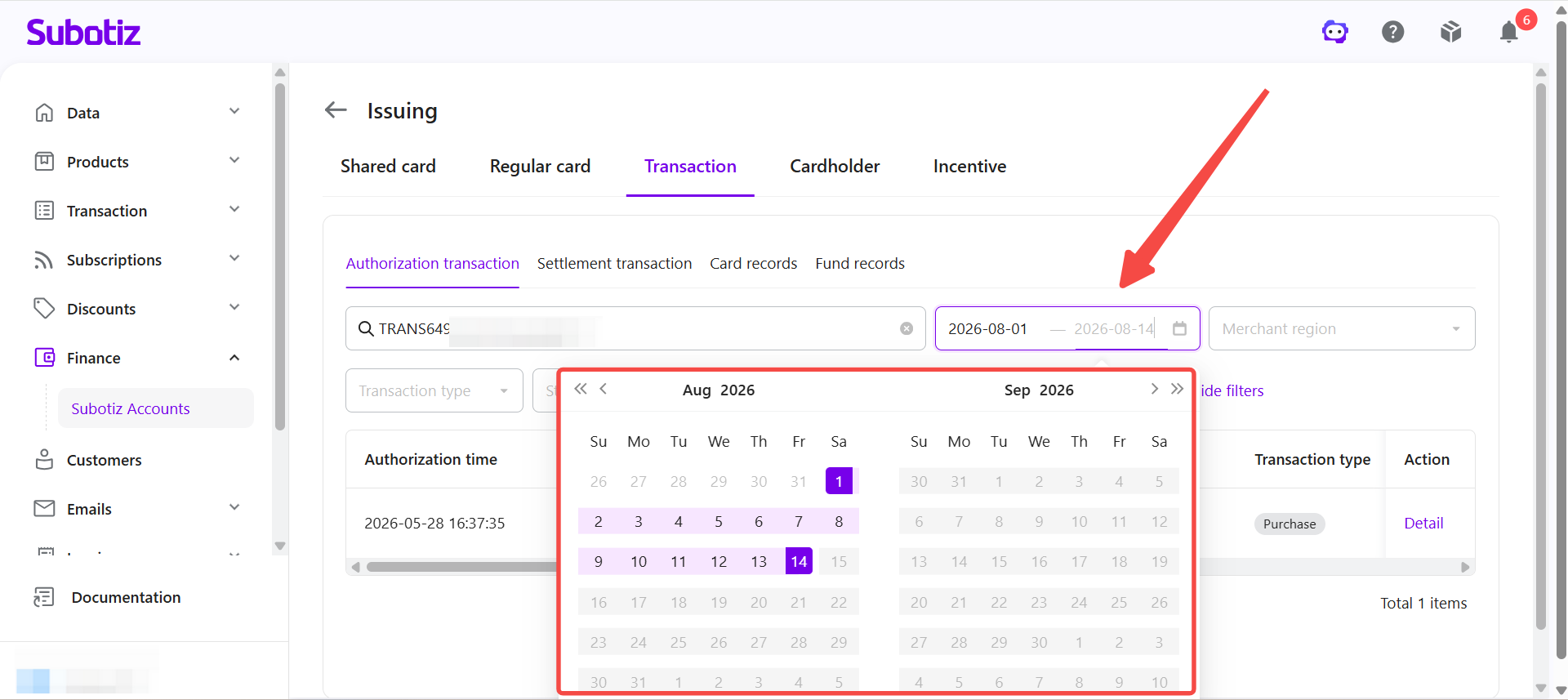
Task: Pick August 10 in the calendar
Action: tap(639, 561)
